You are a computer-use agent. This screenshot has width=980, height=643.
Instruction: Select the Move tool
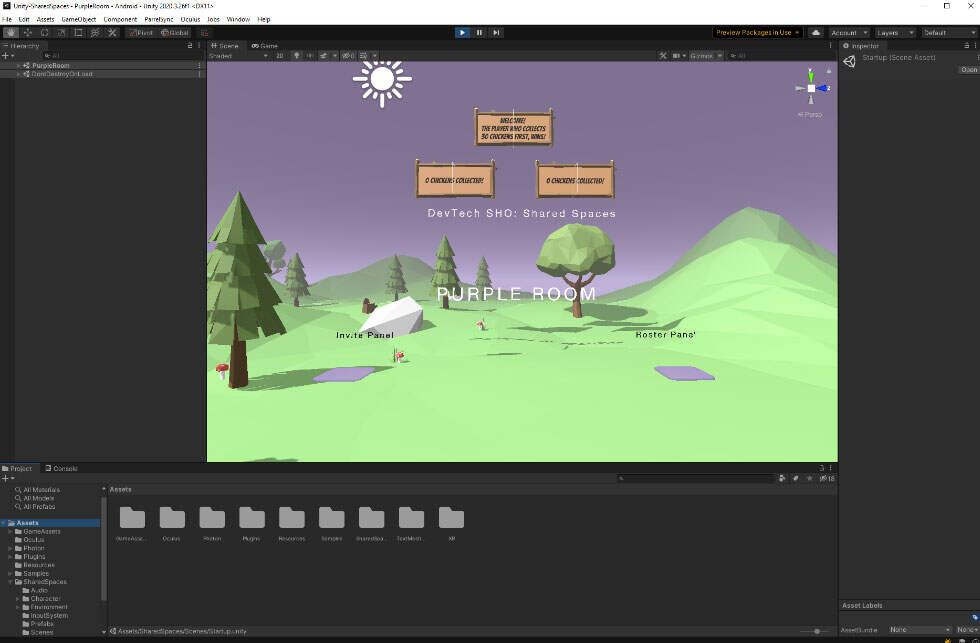tap(27, 33)
